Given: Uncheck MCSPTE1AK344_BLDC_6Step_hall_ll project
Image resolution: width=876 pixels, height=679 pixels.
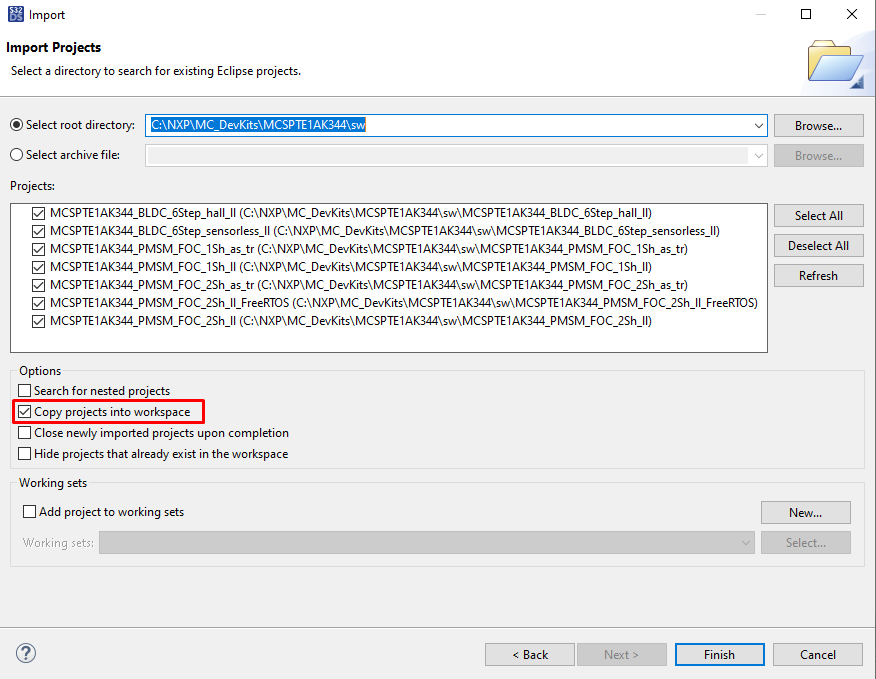Looking at the screenshot, I should point(39,213).
